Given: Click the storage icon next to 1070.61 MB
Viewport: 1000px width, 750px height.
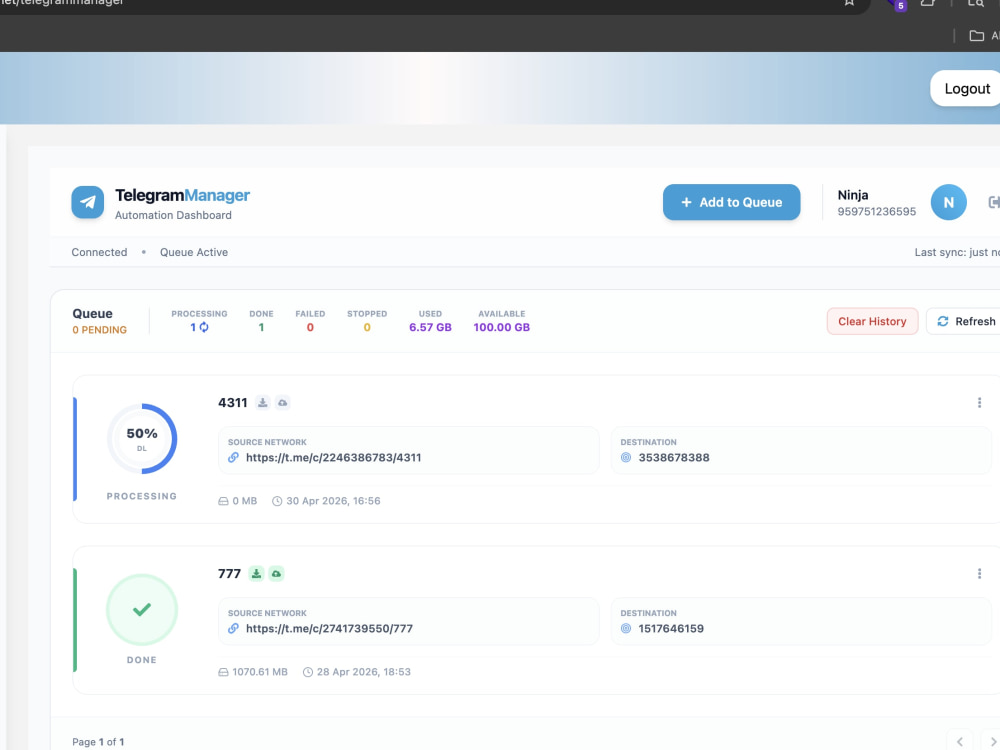Looking at the screenshot, I should [x=223, y=672].
